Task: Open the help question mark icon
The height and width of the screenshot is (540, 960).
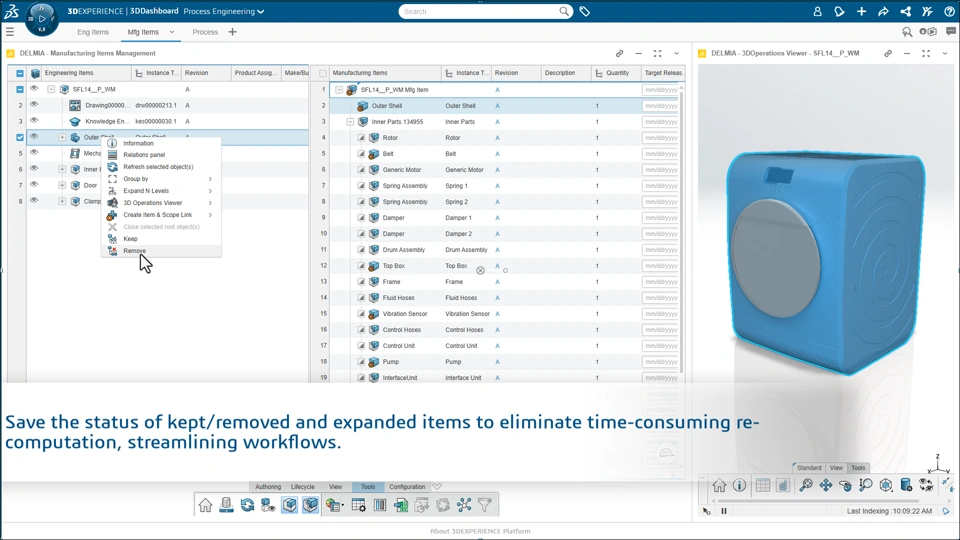Action: coord(950,12)
